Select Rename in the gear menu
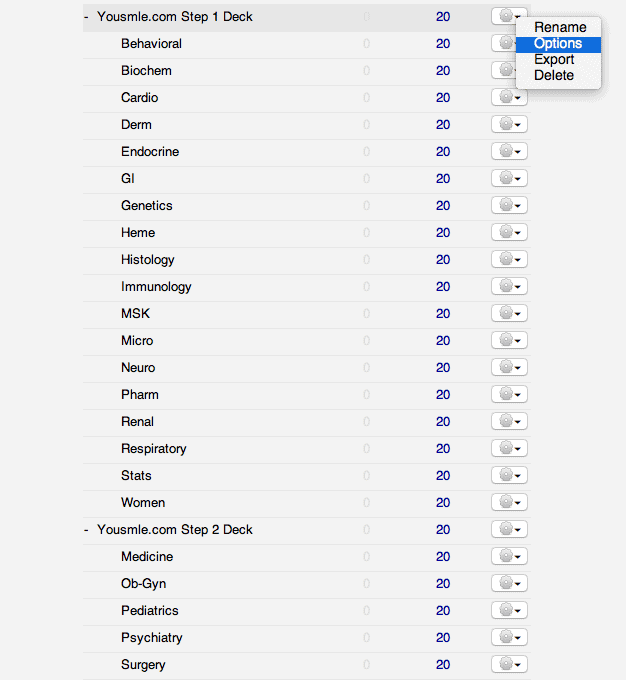The height and width of the screenshot is (680, 626). 558,27
